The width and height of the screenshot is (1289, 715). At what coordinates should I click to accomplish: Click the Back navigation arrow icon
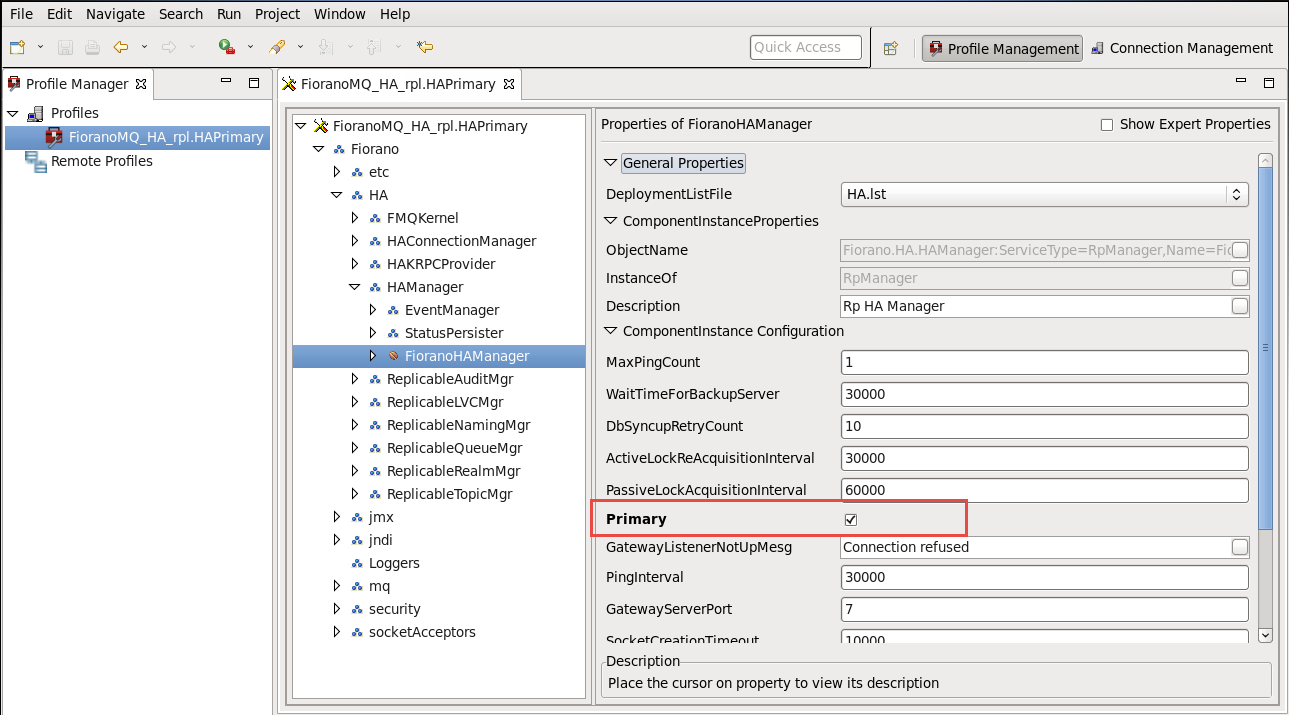click(x=121, y=47)
